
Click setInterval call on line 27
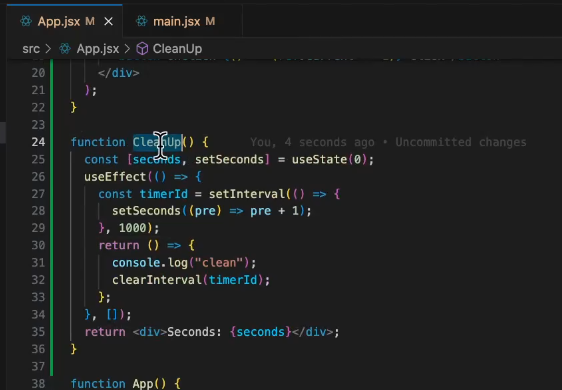(x=247, y=194)
